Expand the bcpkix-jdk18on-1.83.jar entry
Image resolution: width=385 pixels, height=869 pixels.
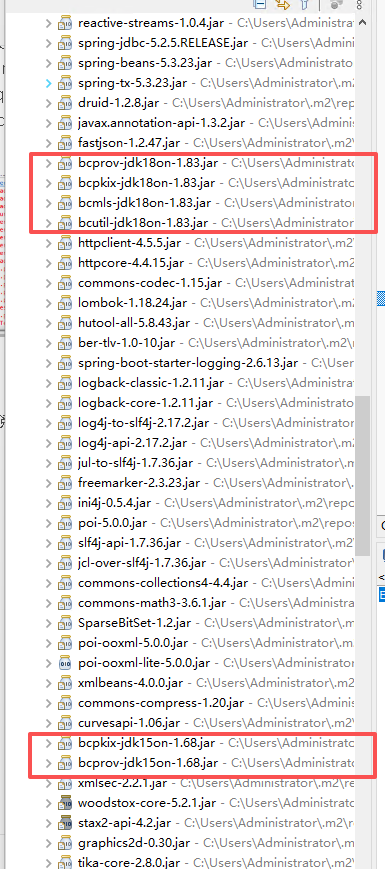48,183
